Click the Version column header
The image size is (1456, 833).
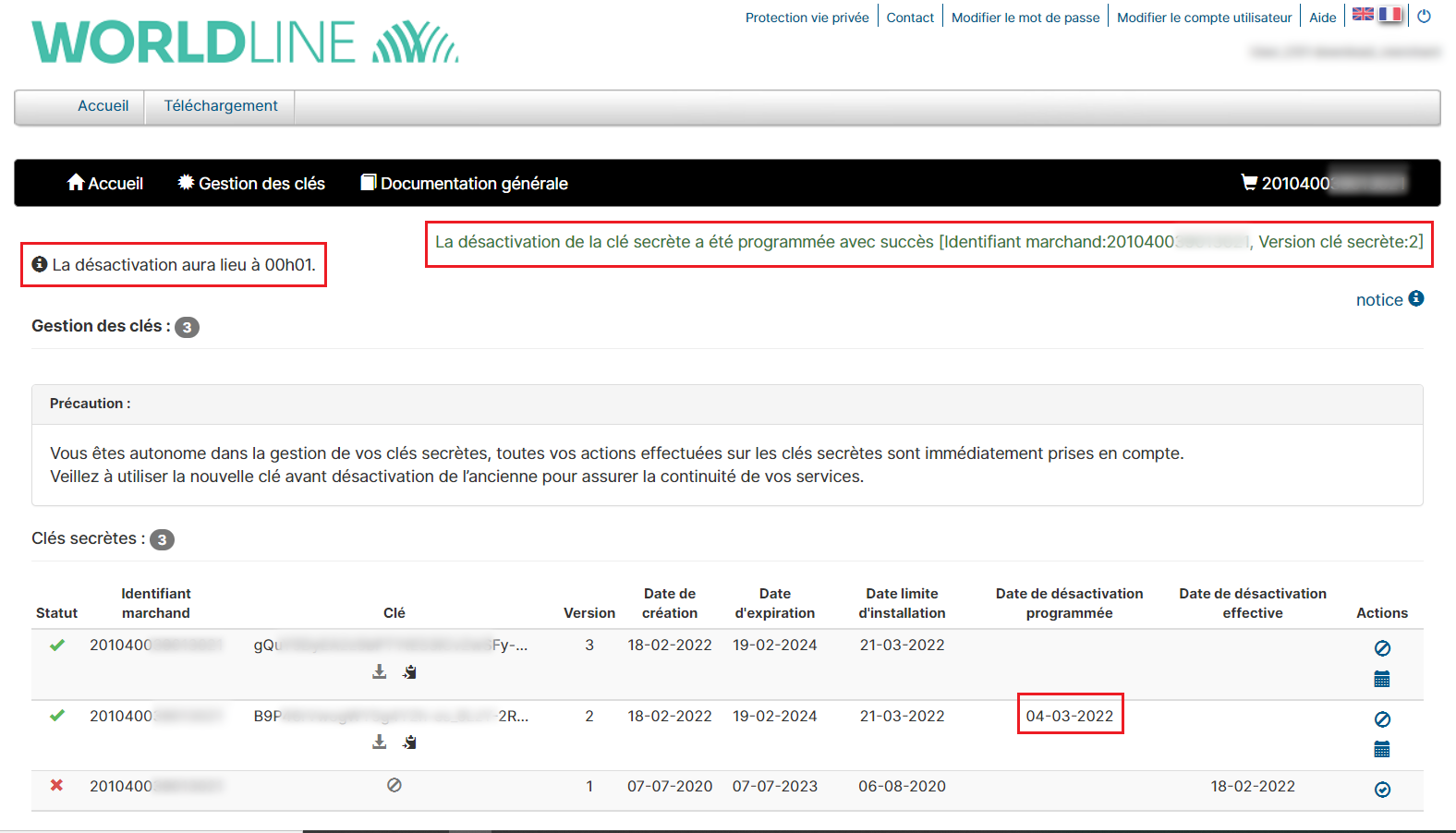(x=589, y=613)
